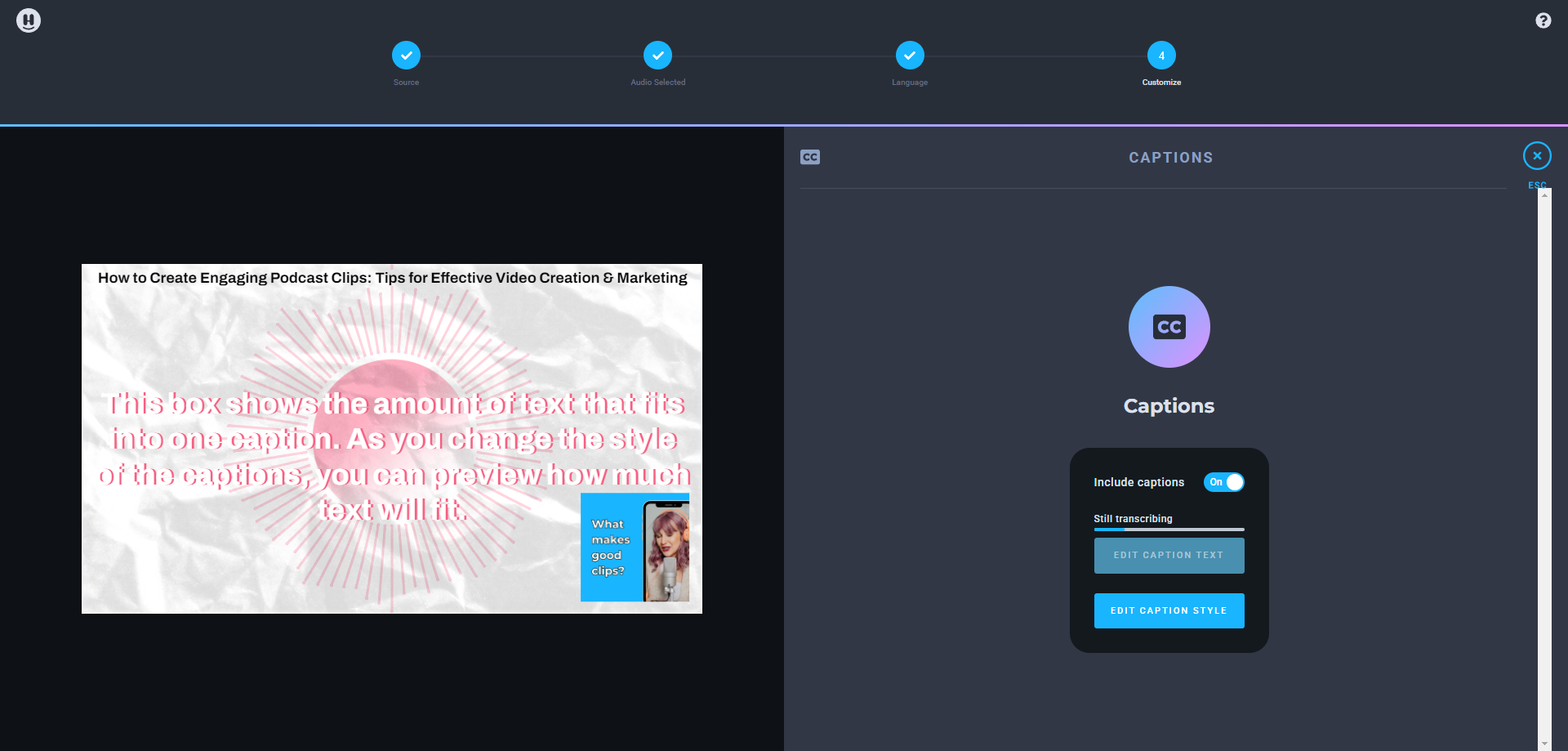Click the Headliner logo icon
1568x751 pixels.
29,20
